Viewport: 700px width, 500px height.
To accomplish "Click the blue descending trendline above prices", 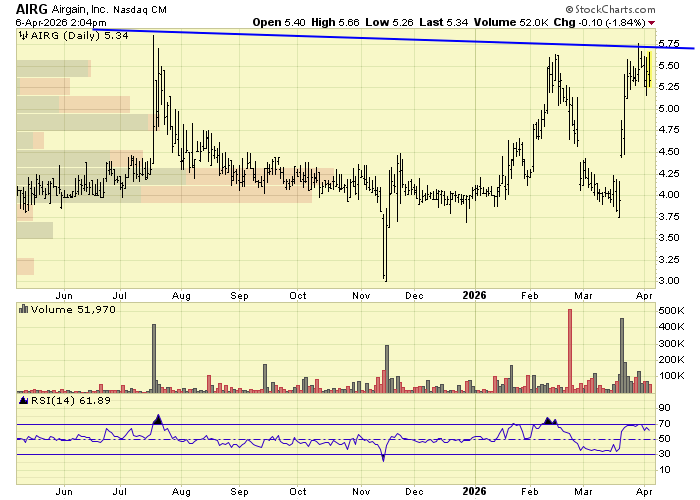I will pyautogui.click(x=393, y=39).
